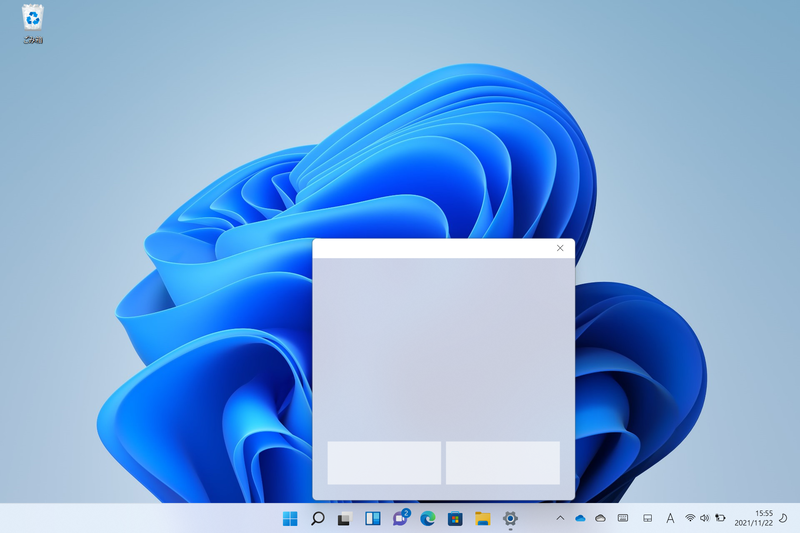Open taskbar Search magnifier
Screen dimensions: 800x533
(317, 519)
